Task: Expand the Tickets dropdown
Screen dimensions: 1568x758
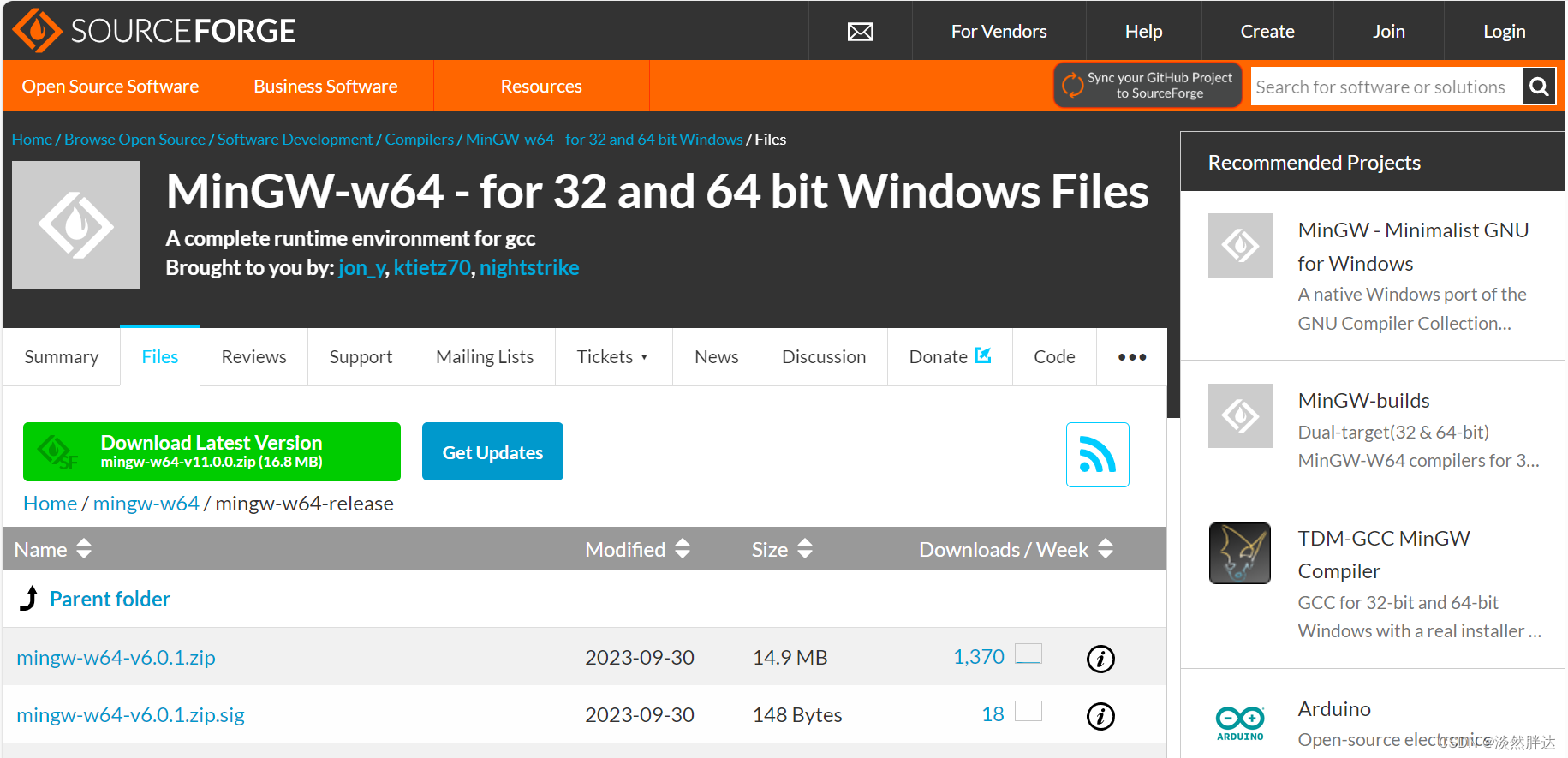Action: [x=613, y=357]
